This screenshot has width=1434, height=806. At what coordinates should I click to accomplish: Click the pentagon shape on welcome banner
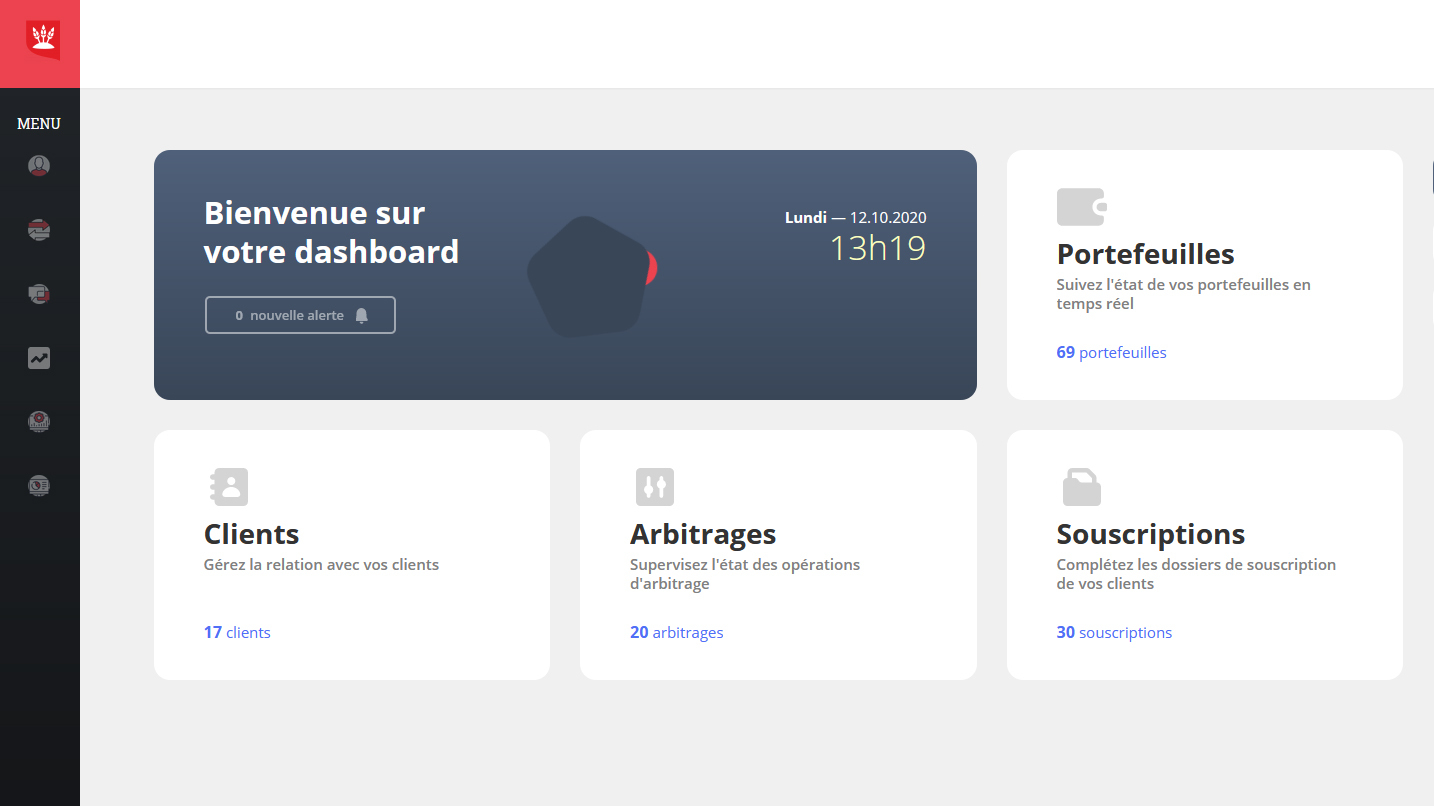(x=585, y=277)
